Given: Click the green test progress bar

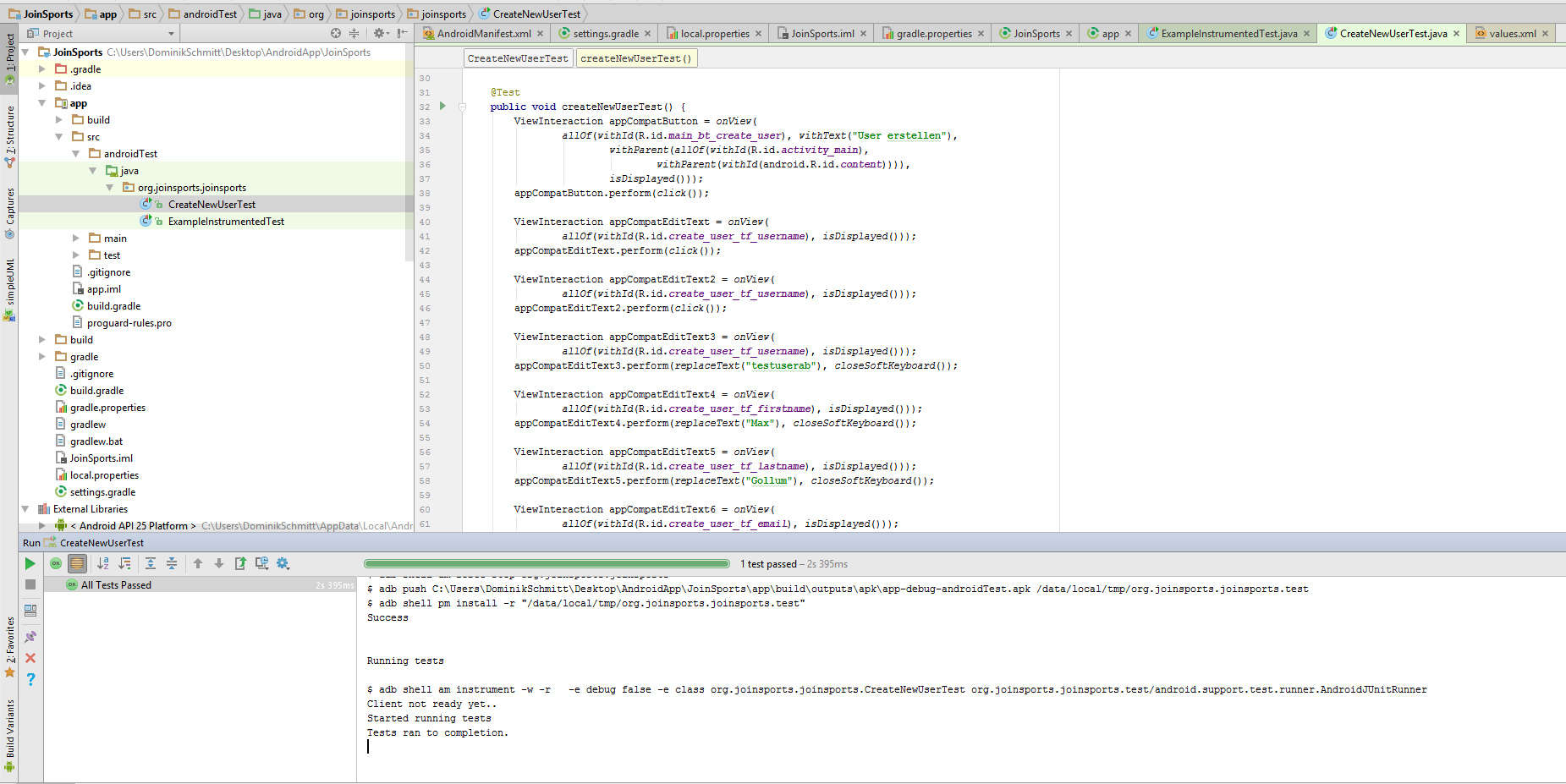Looking at the screenshot, I should pos(547,563).
